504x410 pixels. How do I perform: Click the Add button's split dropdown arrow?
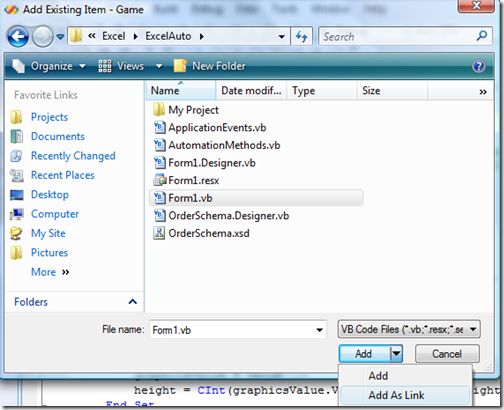[x=396, y=354]
